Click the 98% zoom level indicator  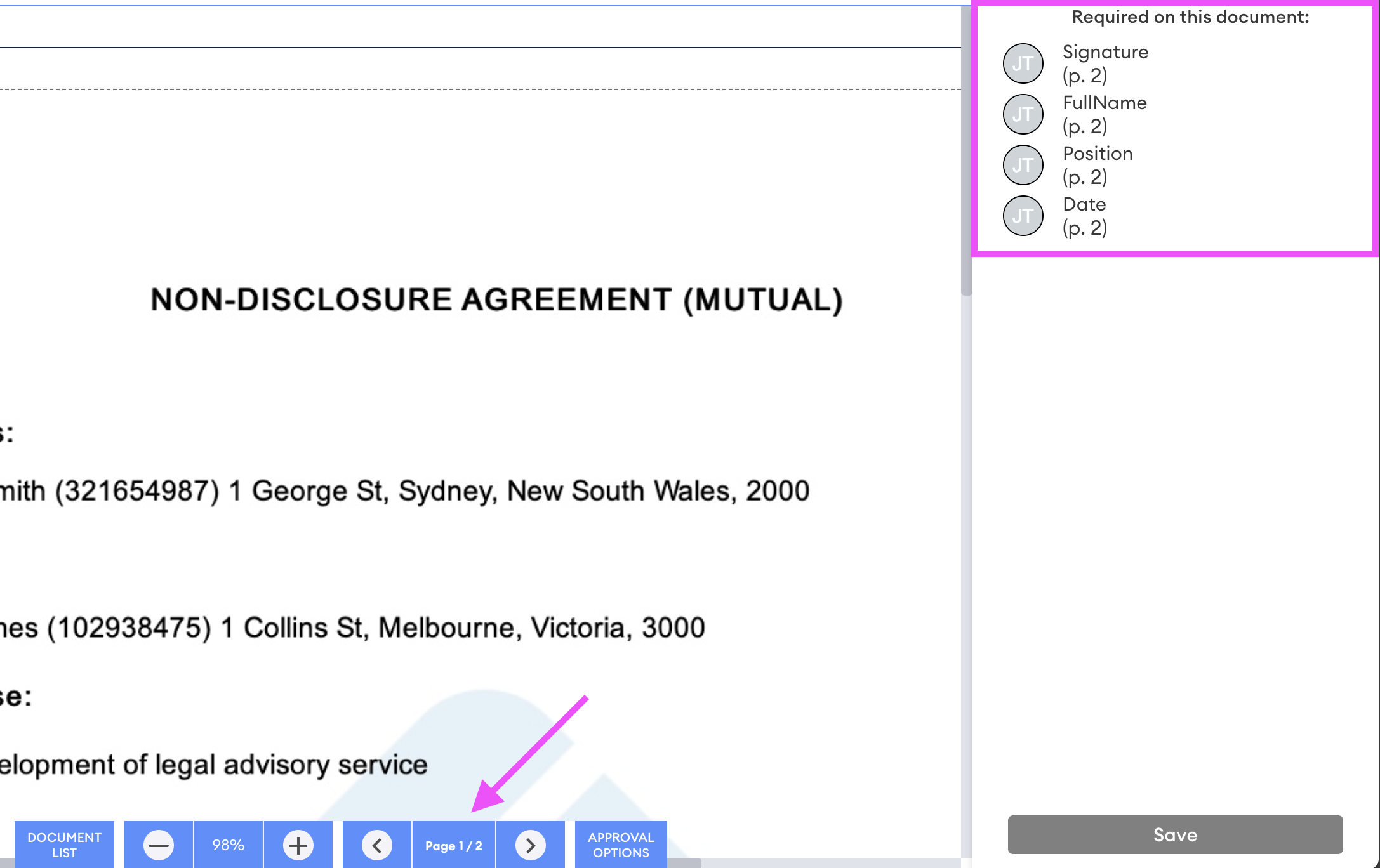click(x=229, y=845)
